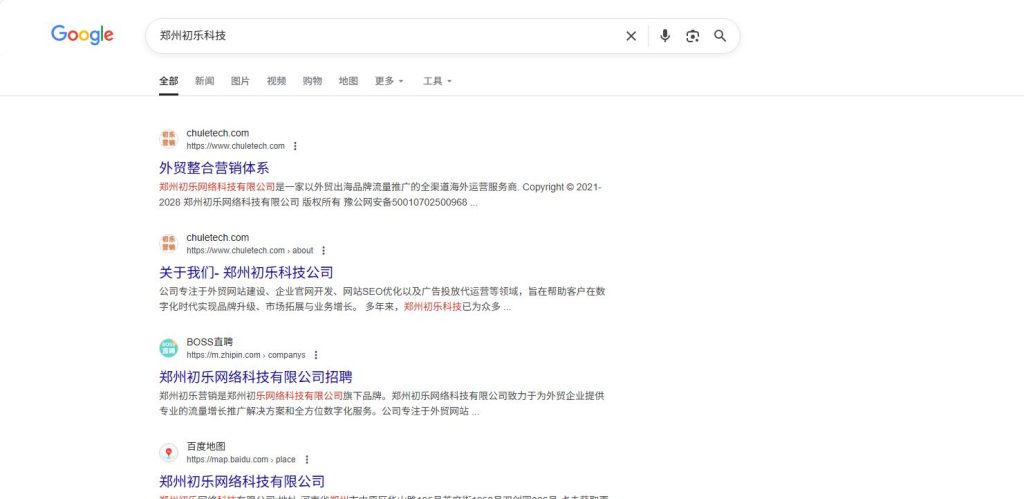Image resolution: width=1024 pixels, height=499 pixels.
Task: Open result link 外贸整合营销体系
Action: [x=214, y=168]
